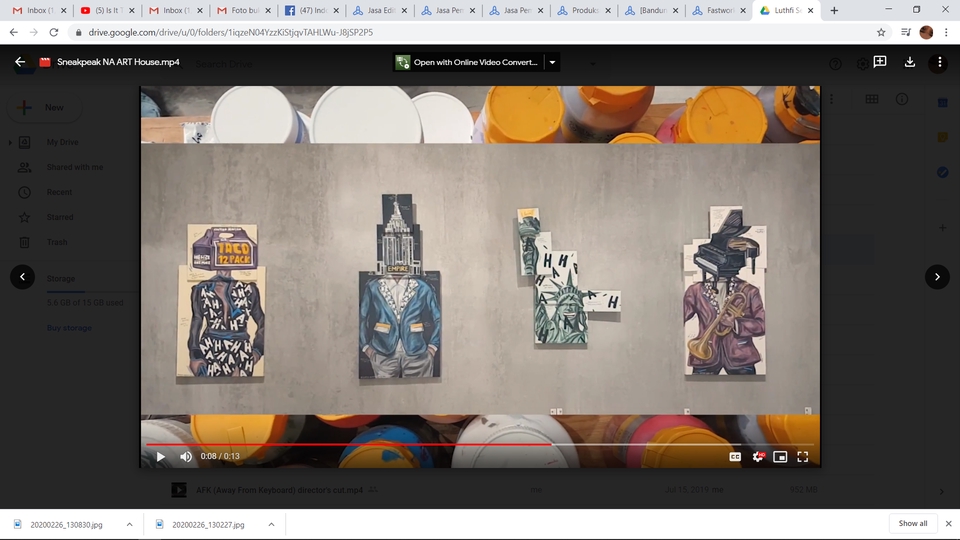
Task: Click the New button in Drive
Action: pos(43,107)
